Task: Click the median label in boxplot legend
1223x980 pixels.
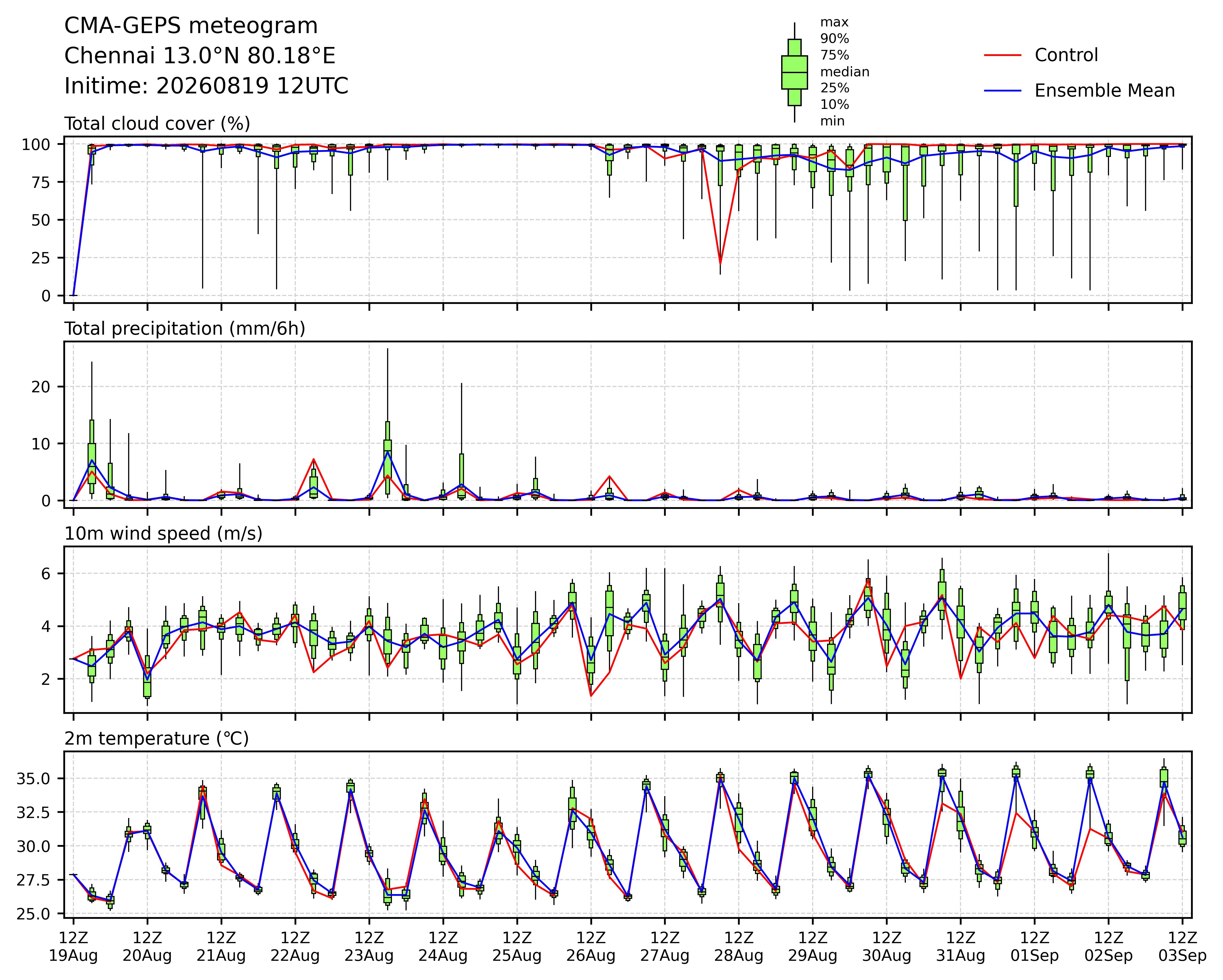Action: click(845, 72)
